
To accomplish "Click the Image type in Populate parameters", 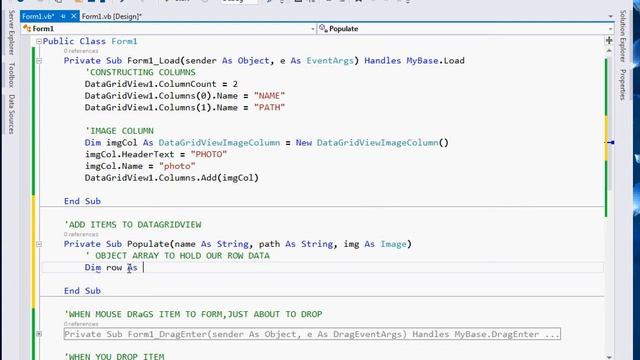I will coord(393,244).
